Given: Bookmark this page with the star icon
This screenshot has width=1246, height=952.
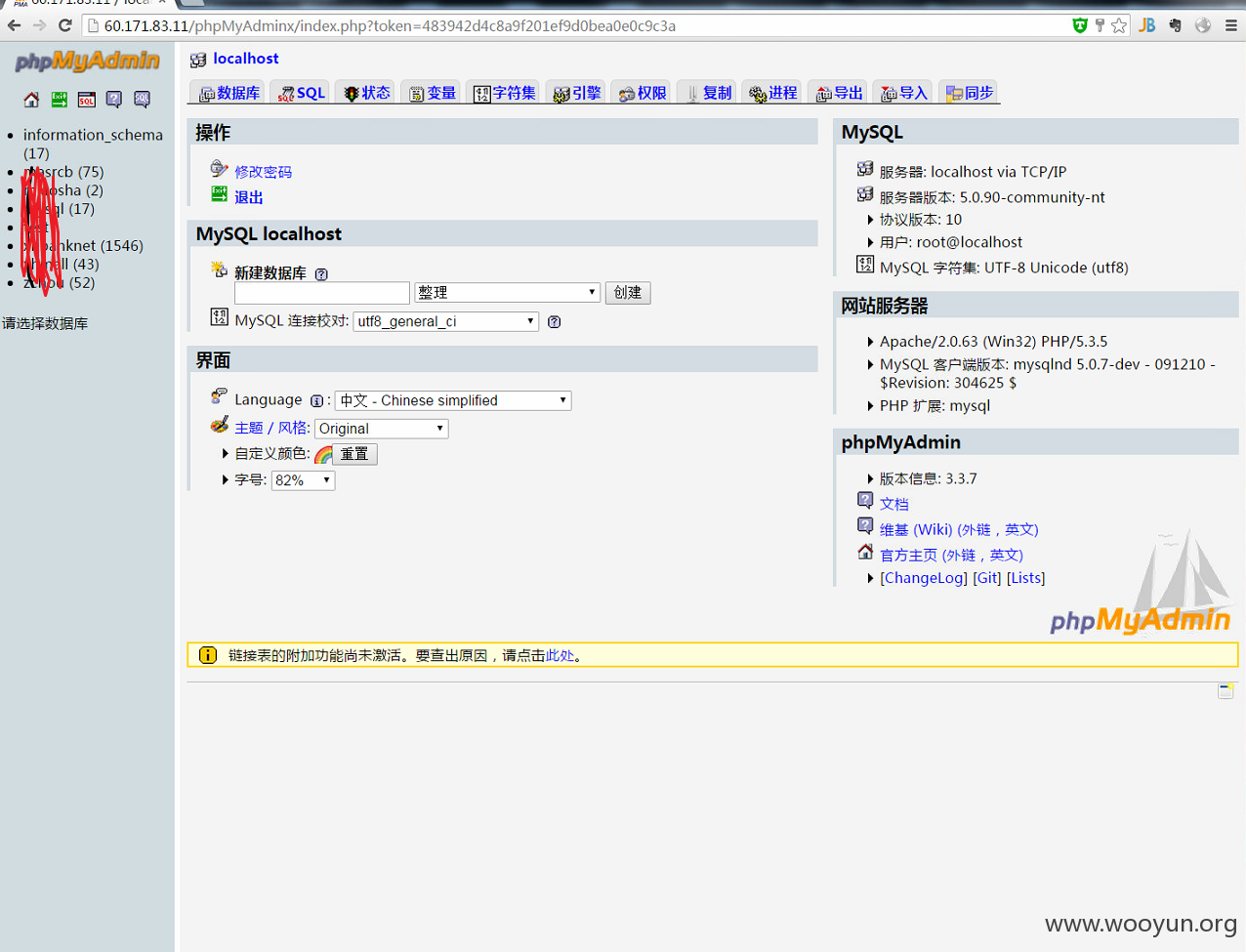Looking at the screenshot, I should pos(1119,25).
